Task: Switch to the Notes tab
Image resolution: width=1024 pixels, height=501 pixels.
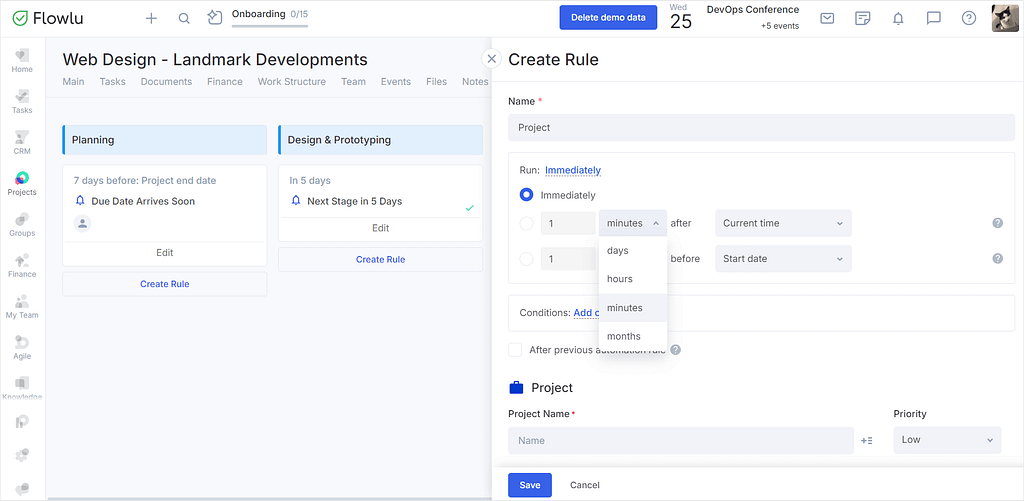Action: pos(475,82)
